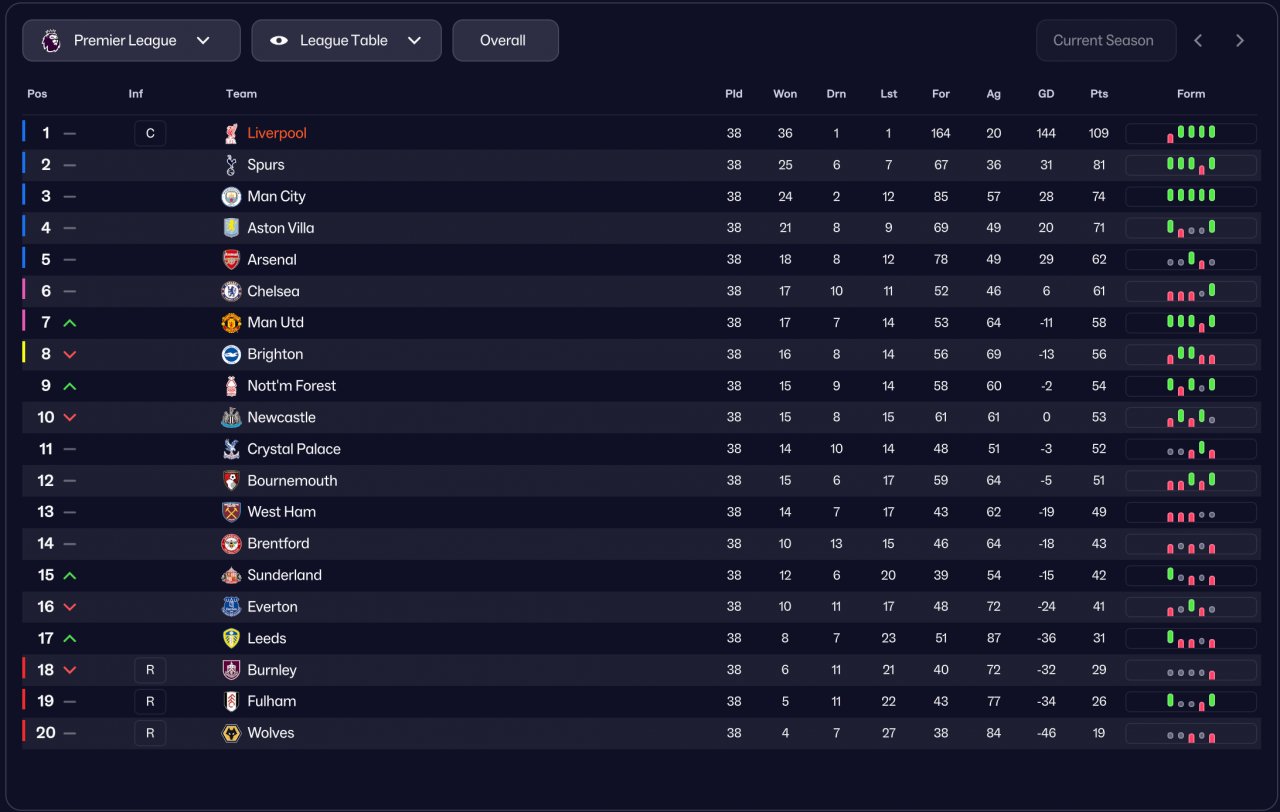
Task: Click the Overall filter button
Action: pyautogui.click(x=505, y=41)
